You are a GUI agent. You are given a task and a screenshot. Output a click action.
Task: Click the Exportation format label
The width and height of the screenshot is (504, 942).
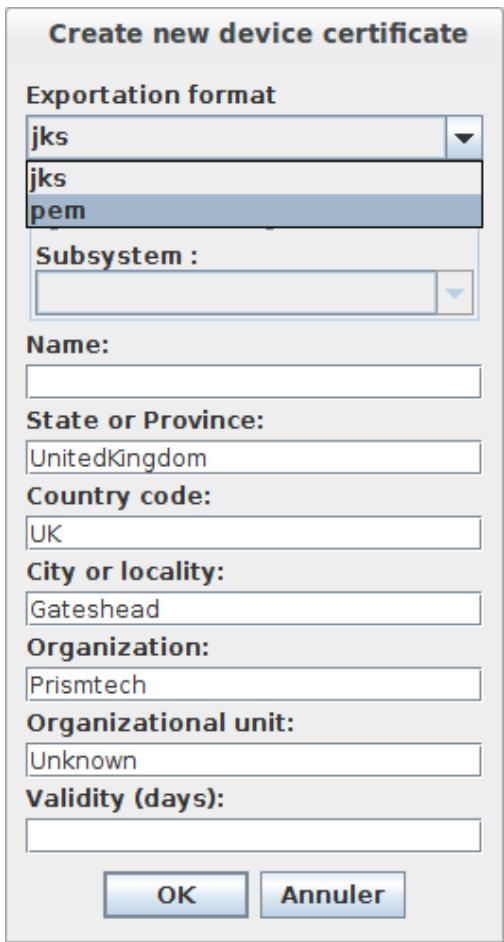(151, 95)
